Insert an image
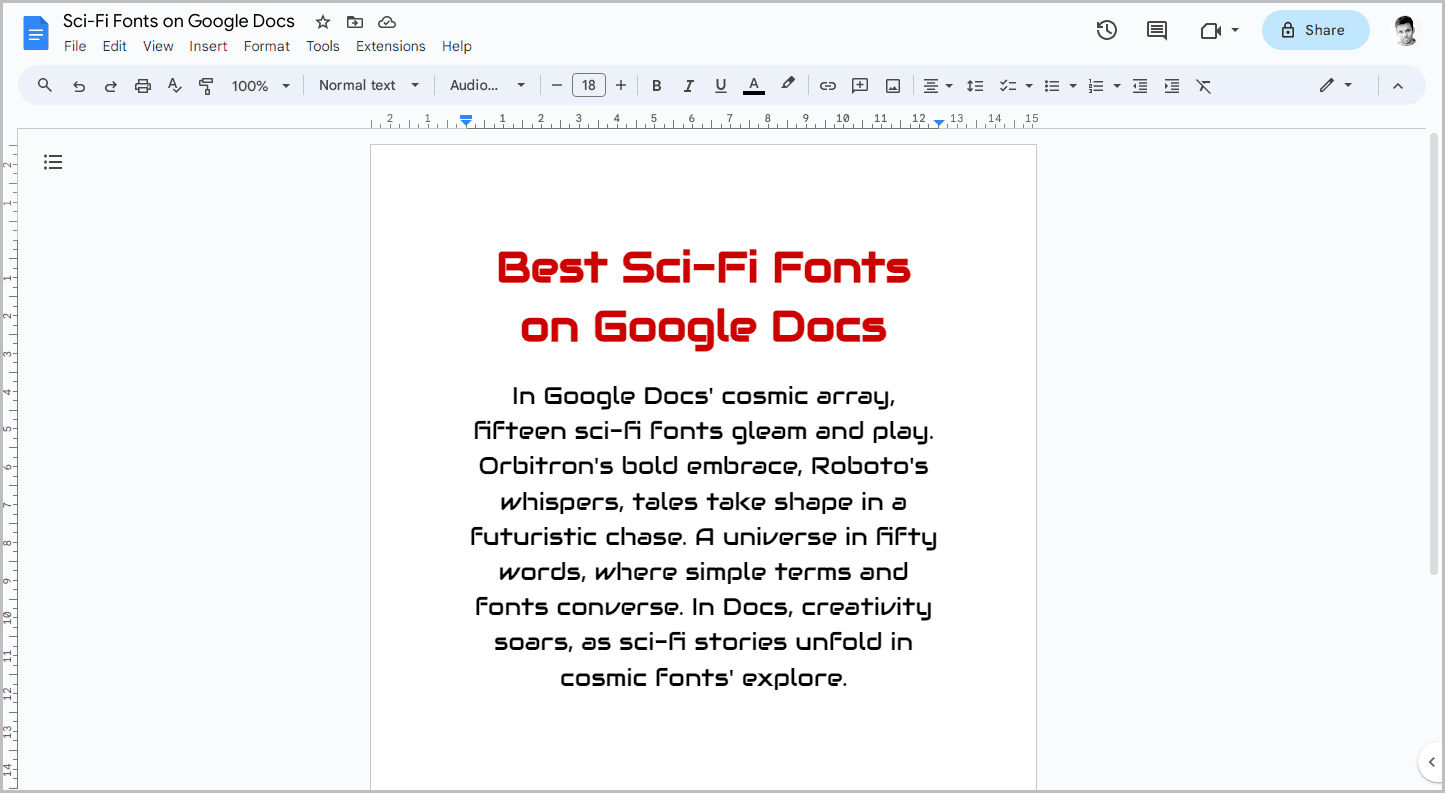Viewport: 1445px width, 793px height. click(x=891, y=85)
